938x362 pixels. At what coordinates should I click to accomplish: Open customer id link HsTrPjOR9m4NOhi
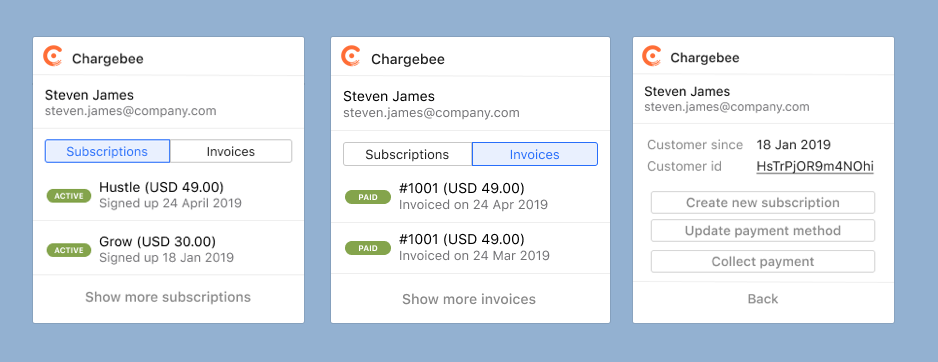point(815,167)
